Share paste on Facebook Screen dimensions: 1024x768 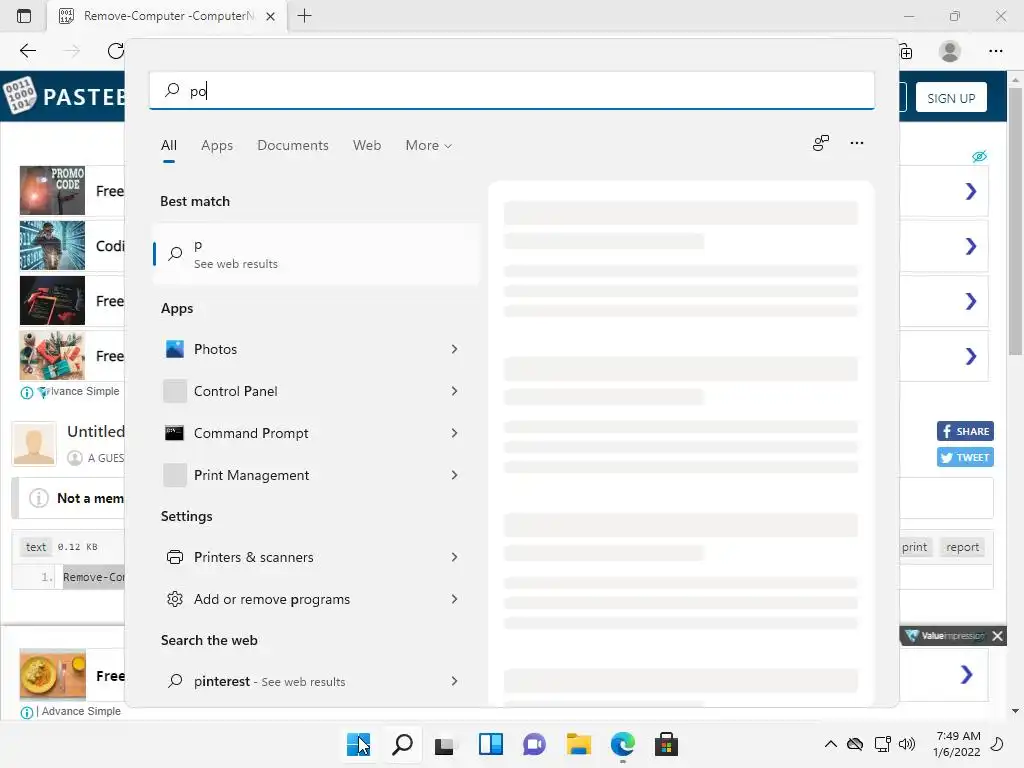point(965,431)
